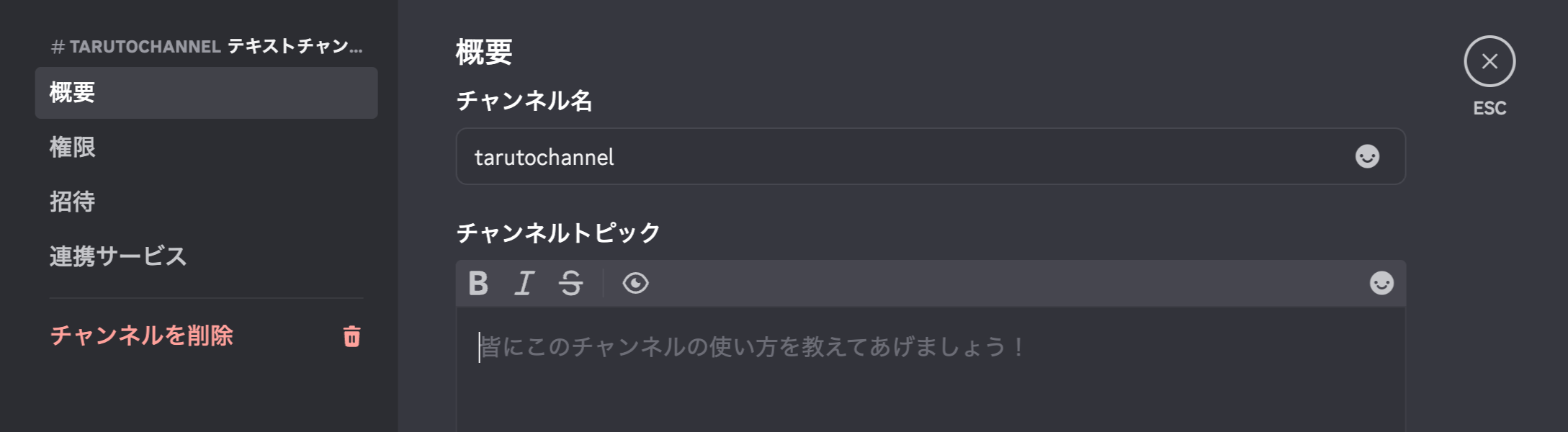Apply italic formatting to the channel topic
Screen dimensions: 1568x432
(x=525, y=283)
